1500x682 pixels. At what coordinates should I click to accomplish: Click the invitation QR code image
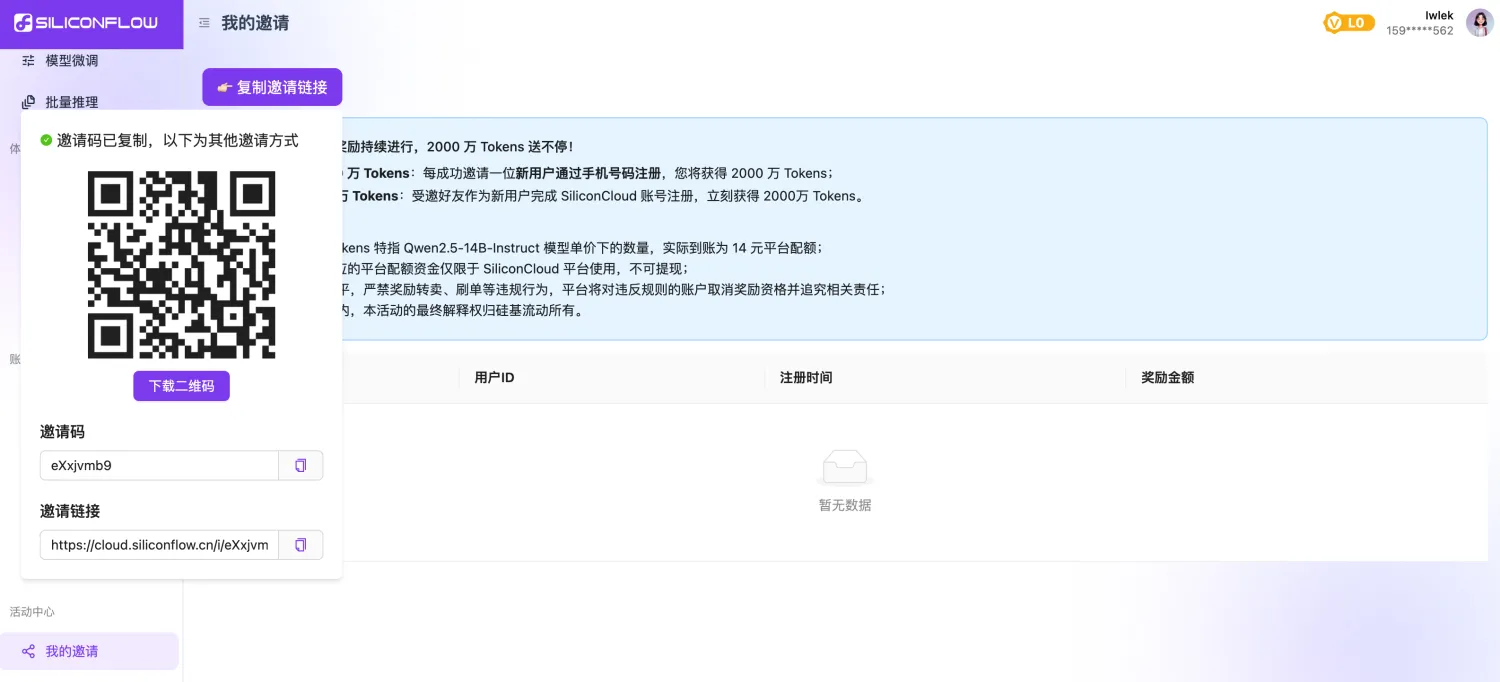[x=181, y=265]
